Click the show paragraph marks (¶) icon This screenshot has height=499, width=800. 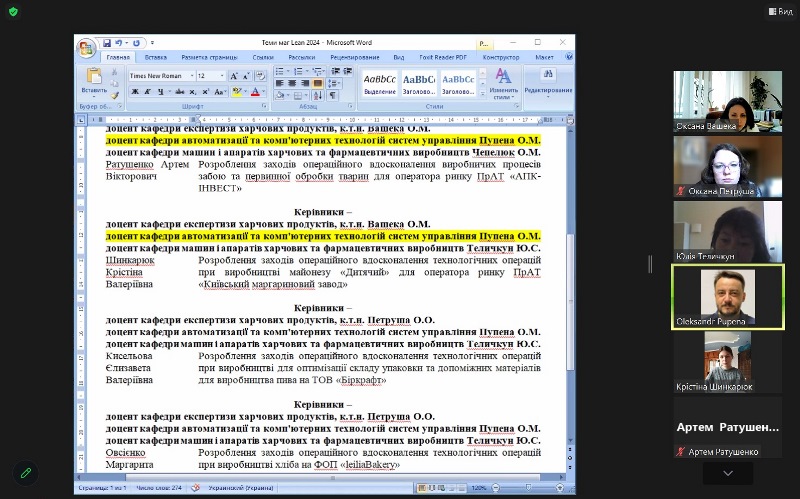tap(333, 94)
